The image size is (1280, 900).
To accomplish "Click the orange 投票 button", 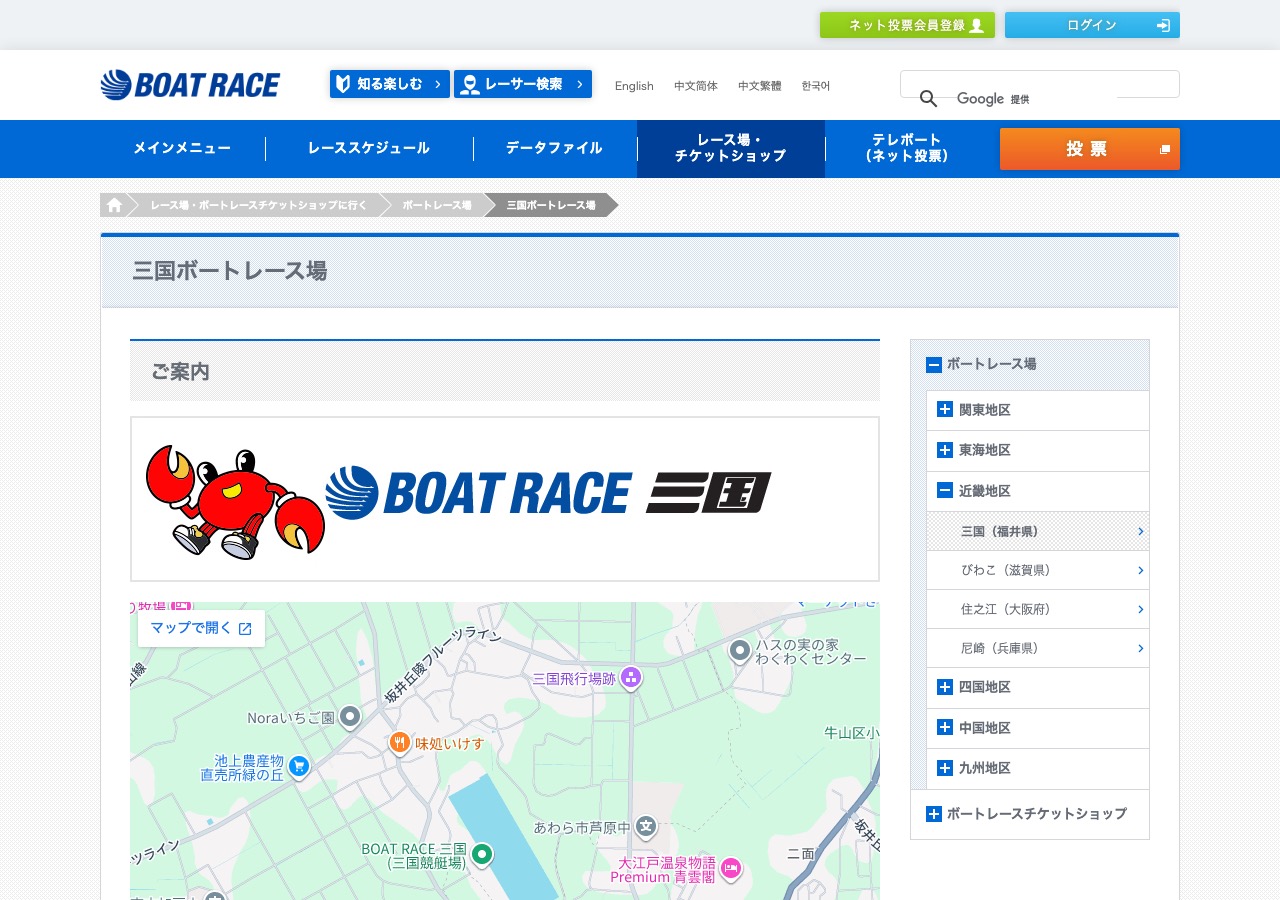I will pos(1090,149).
